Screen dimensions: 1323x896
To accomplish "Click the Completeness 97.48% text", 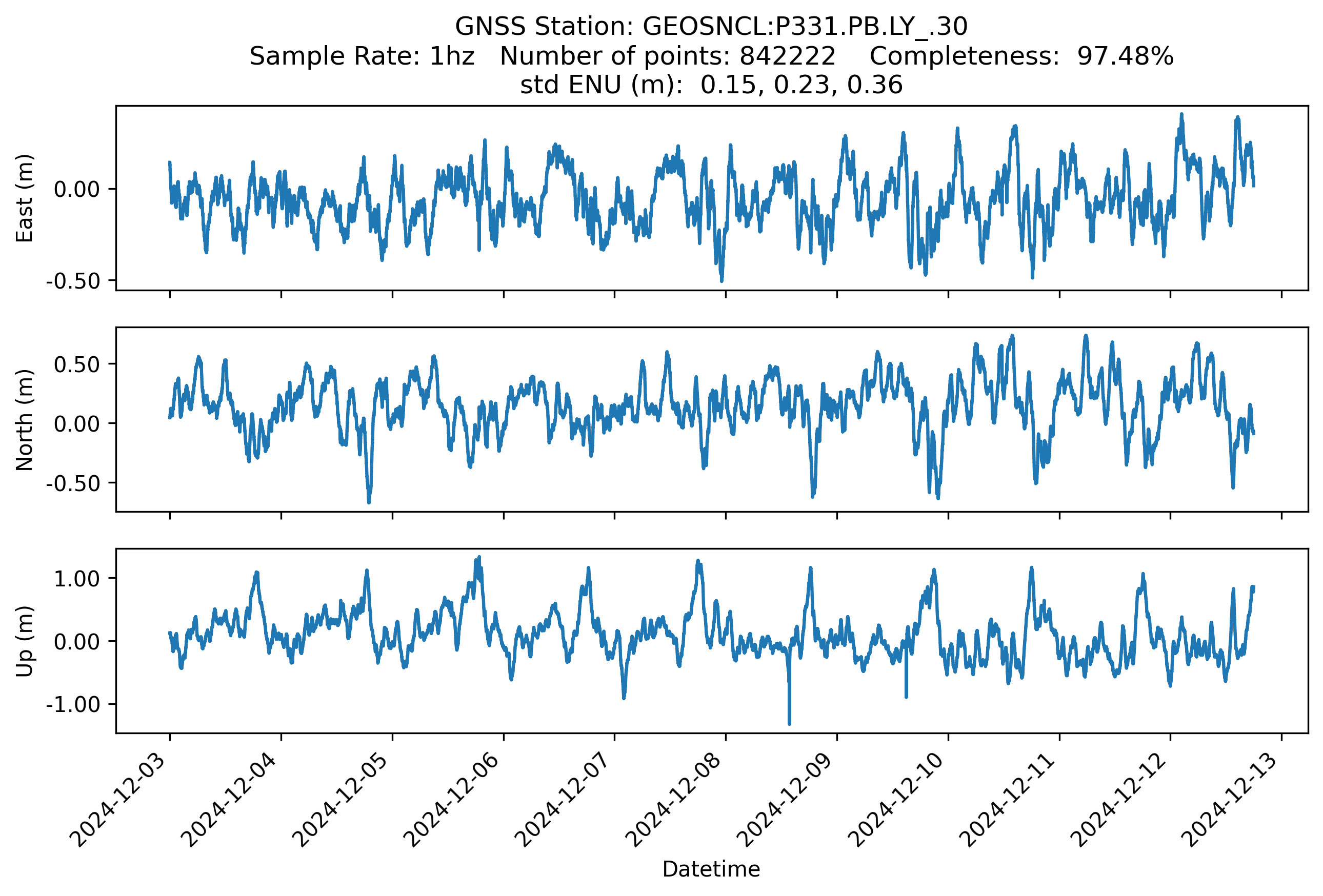I will tap(1021, 56).
